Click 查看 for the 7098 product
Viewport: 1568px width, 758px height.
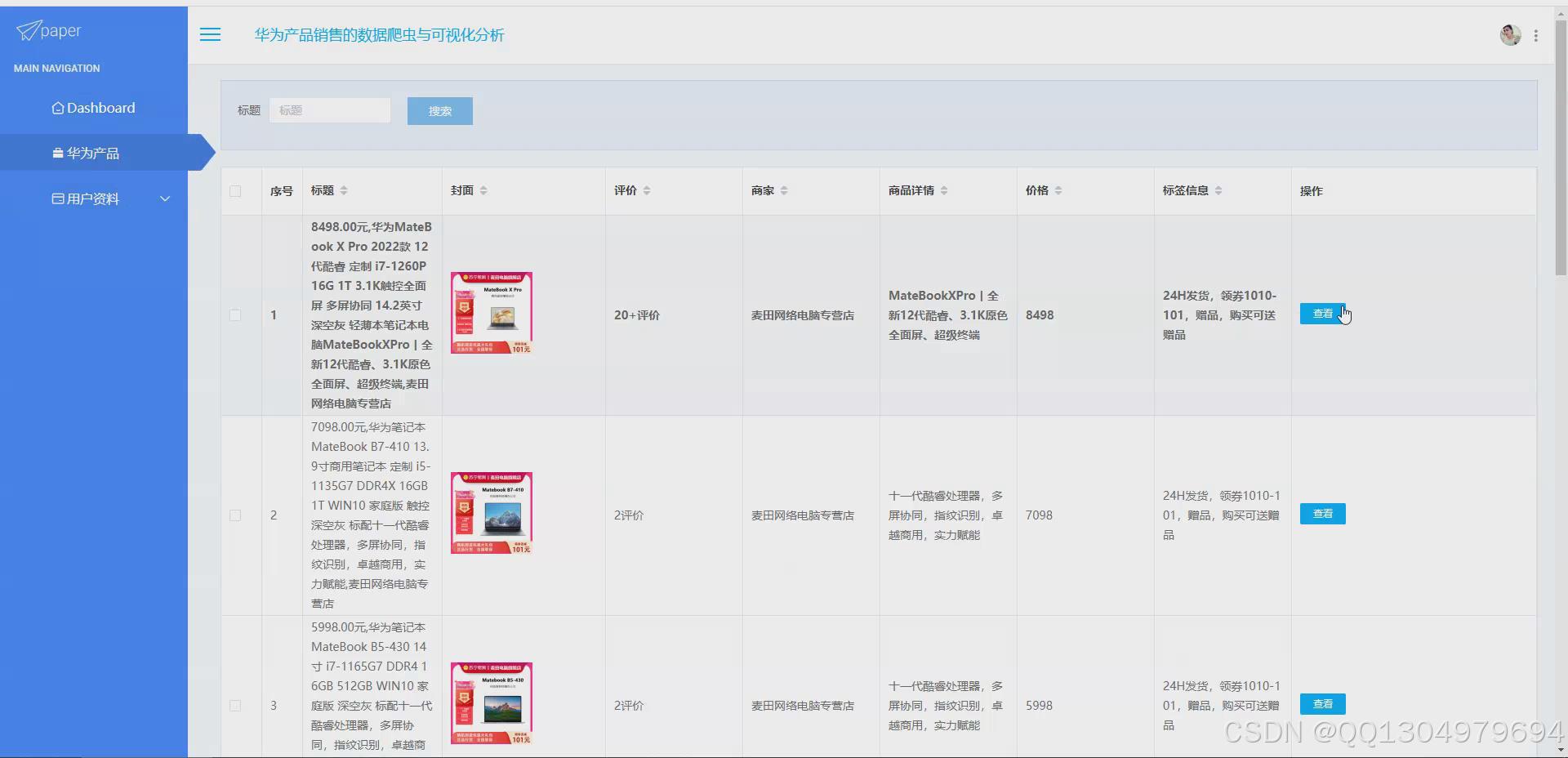coord(1322,514)
